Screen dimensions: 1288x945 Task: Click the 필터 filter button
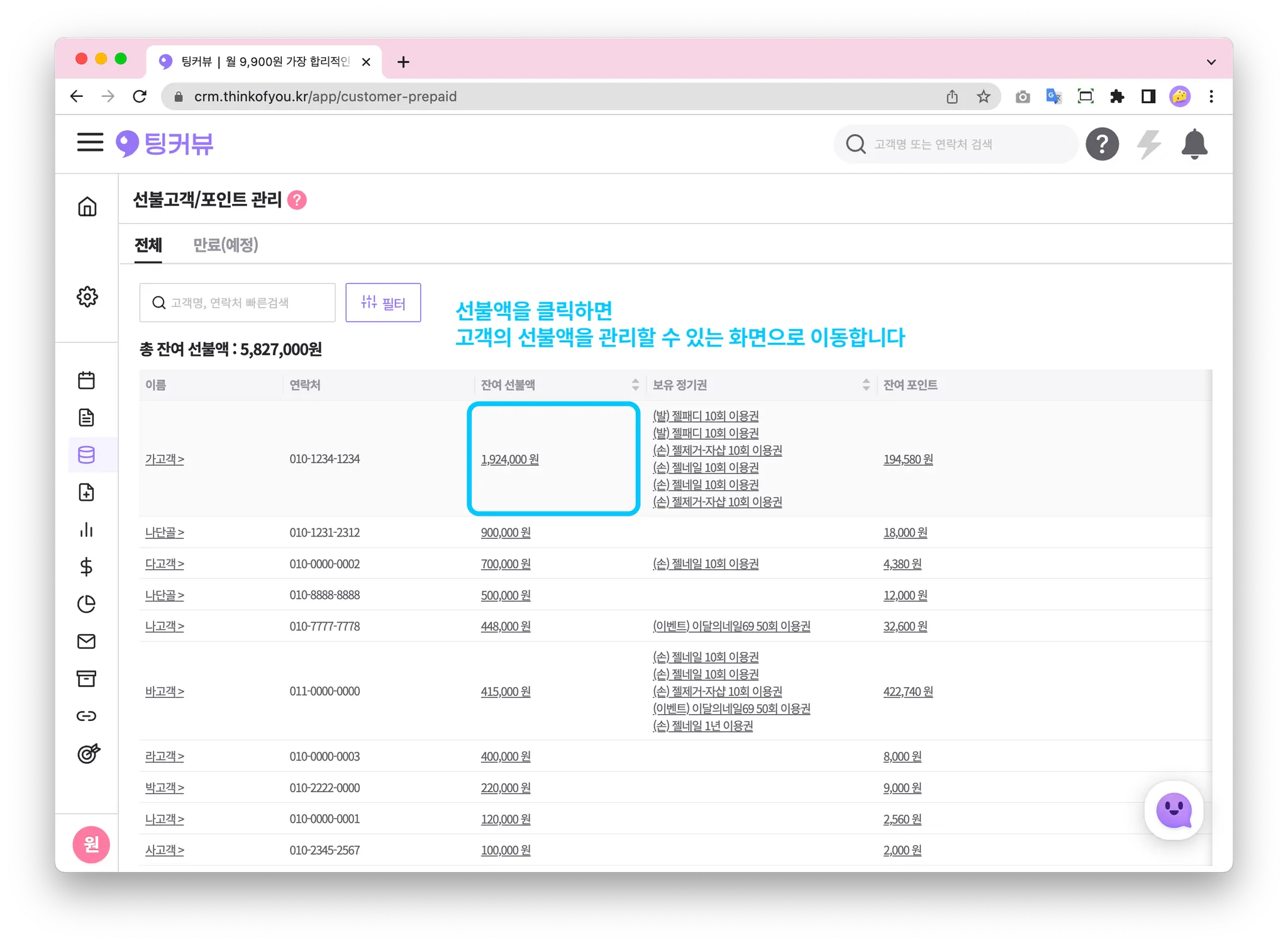pyautogui.click(x=383, y=303)
